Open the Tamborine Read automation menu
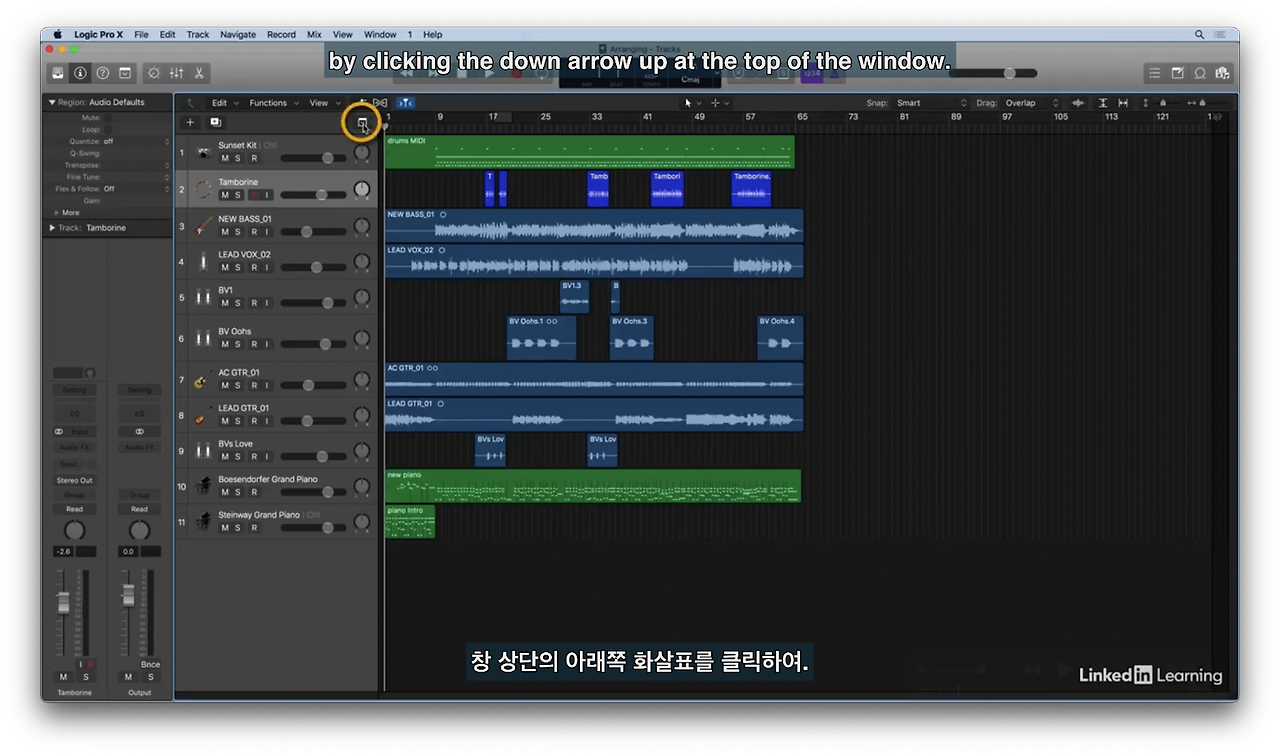Screen dimensions: 1280x756 [x=74, y=509]
